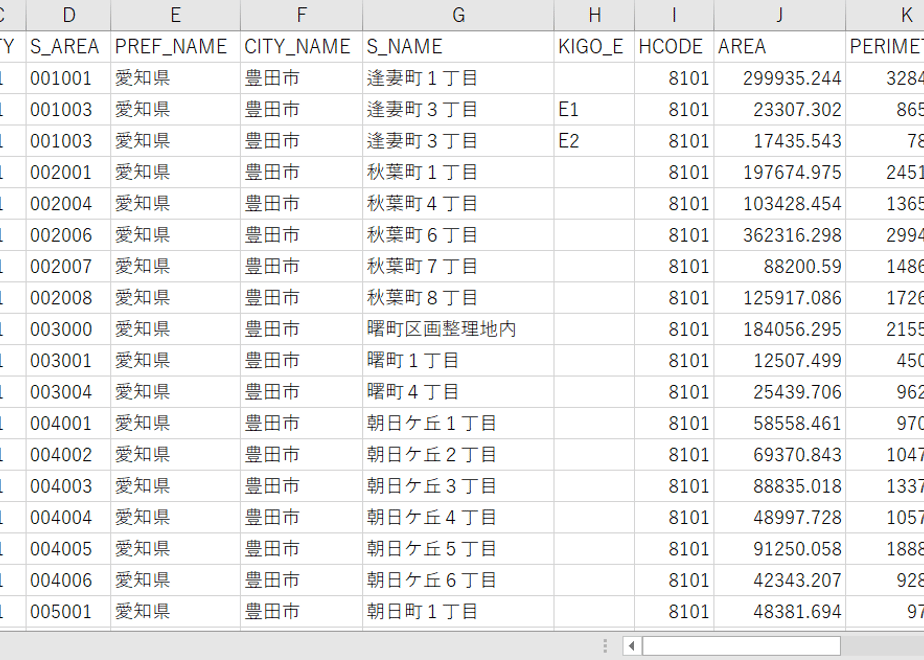Select column E header
Viewport: 924px width, 660px height.
point(176,15)
